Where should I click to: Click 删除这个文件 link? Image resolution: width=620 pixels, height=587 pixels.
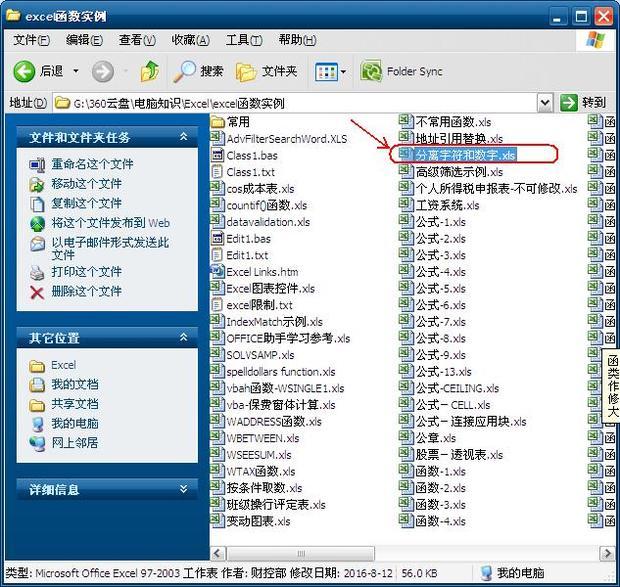click(x=87, y=292)
